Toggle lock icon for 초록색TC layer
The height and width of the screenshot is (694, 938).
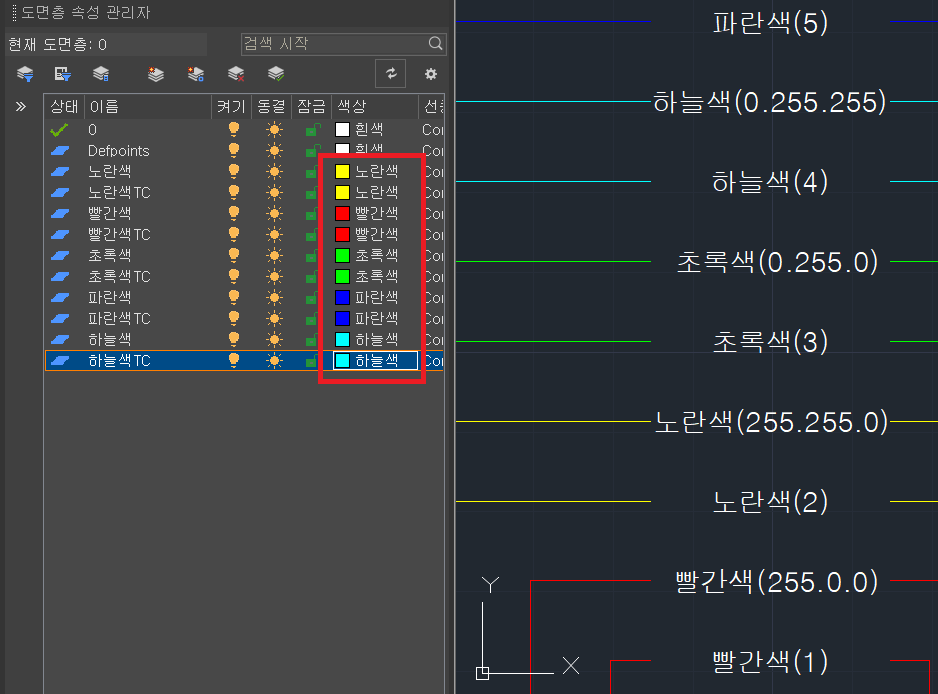pos(311,276)
